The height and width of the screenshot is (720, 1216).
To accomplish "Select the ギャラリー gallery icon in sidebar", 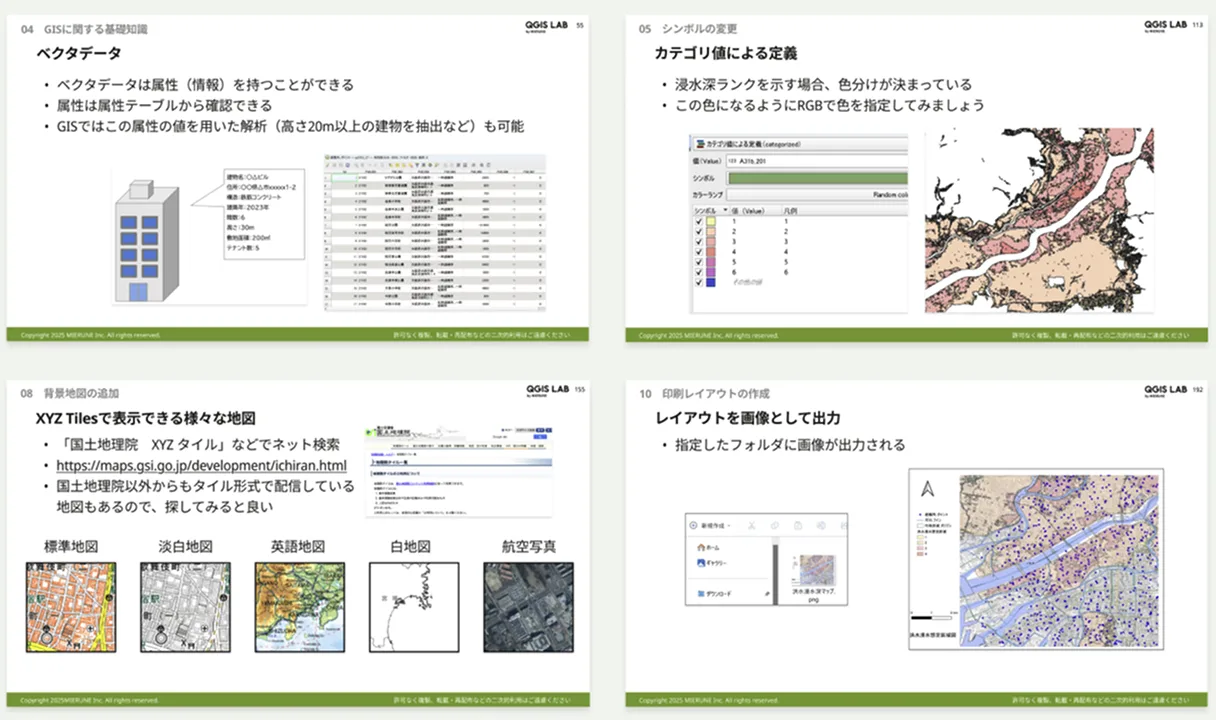I will coord(701,563).
